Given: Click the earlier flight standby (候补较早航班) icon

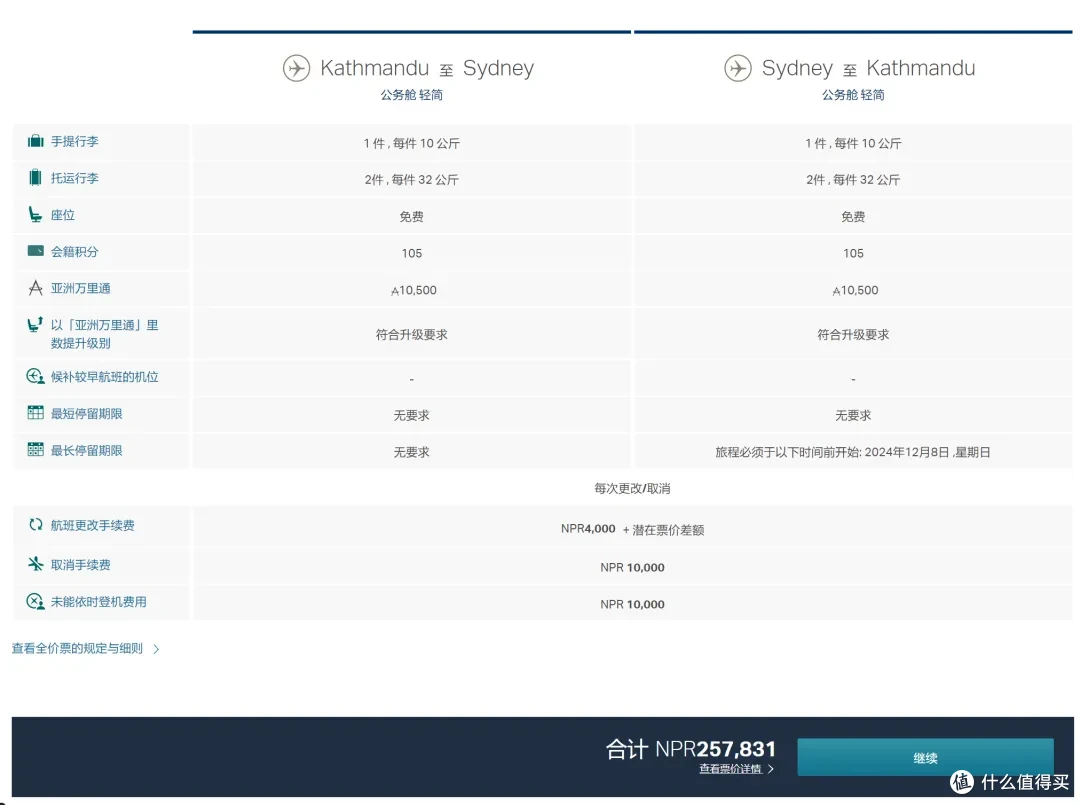Looking at the screenshot, I should point(36,377).
